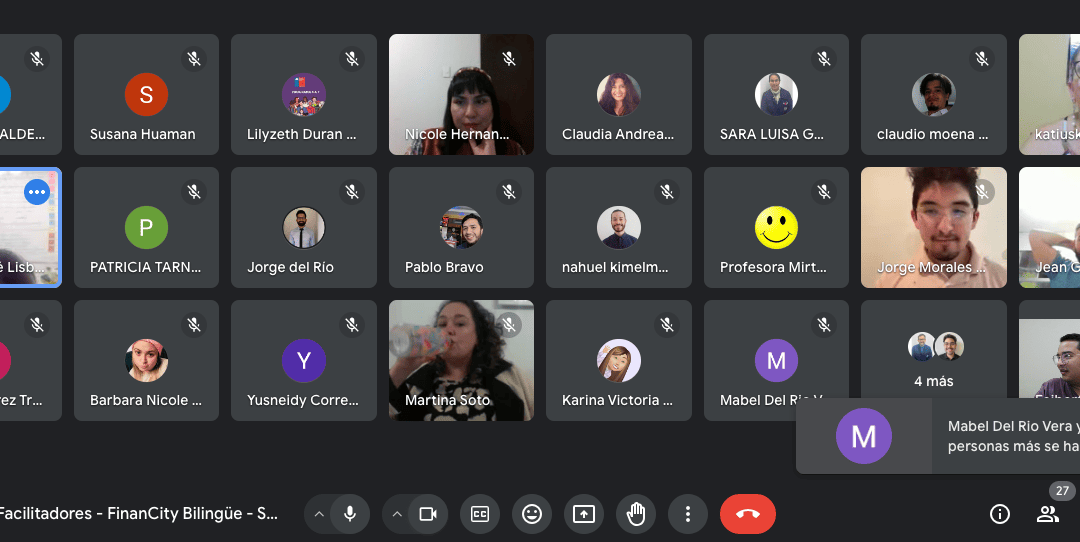Click the muted mic icon on Susana Huaman
The width and height of the screenshot is (1080, 542).
click(x=194, y=59)
